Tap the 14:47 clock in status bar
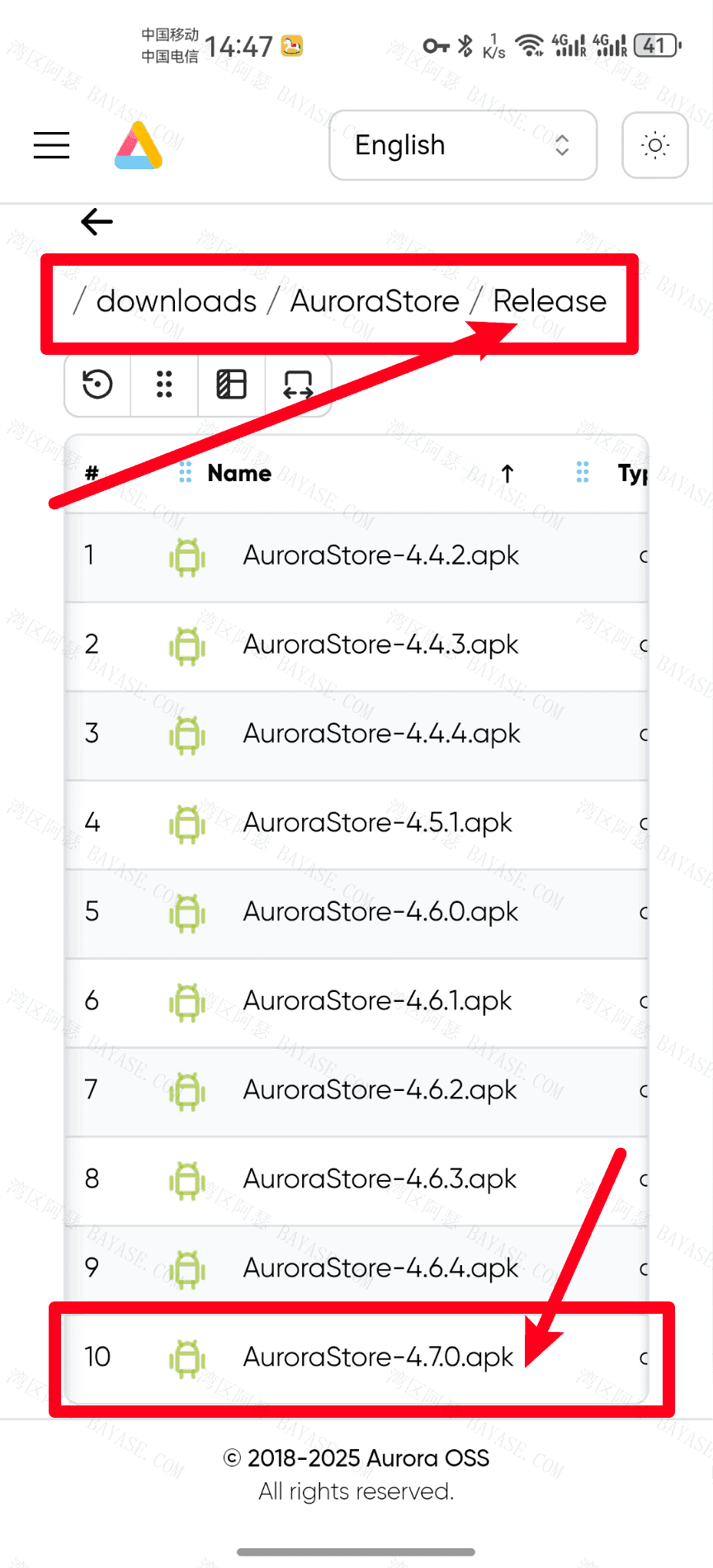The width and height of the screenshot is (713, 1568). 238,46
